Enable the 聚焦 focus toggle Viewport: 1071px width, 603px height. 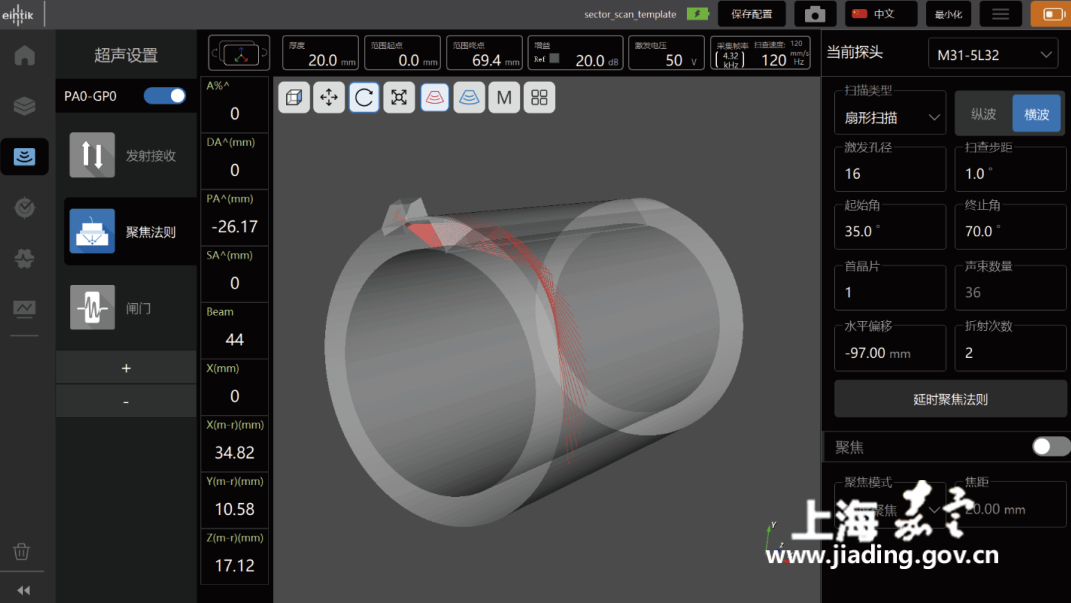pos(1050,446)
